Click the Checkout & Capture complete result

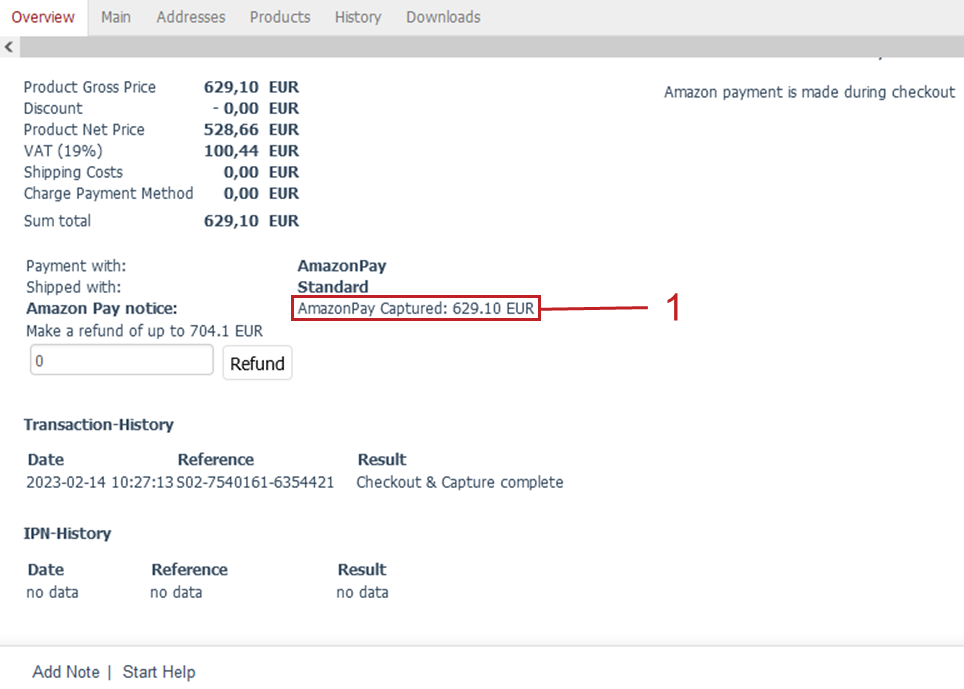coord(460,482)
